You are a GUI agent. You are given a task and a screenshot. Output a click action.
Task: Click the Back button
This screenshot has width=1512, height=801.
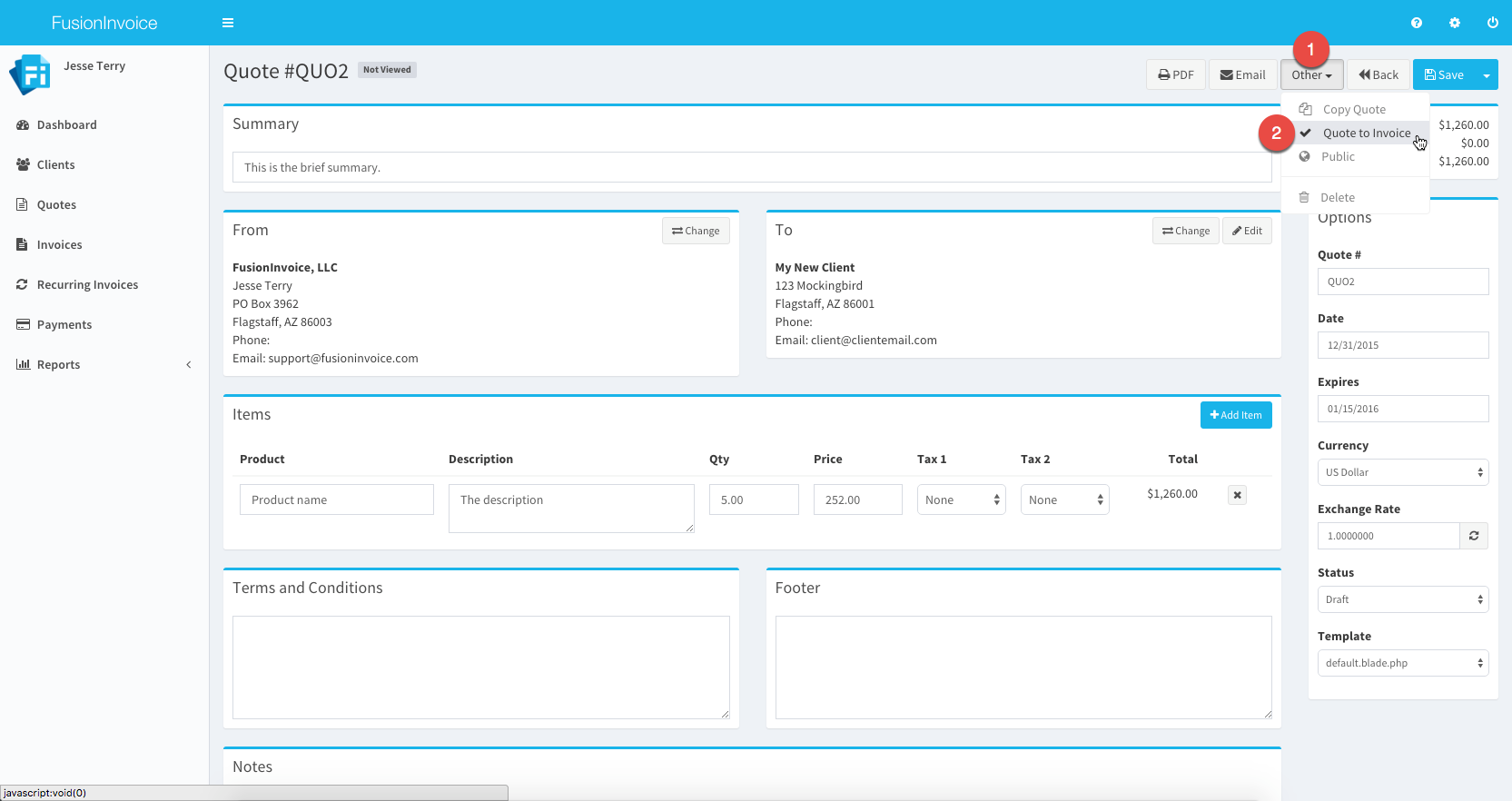1379,74
